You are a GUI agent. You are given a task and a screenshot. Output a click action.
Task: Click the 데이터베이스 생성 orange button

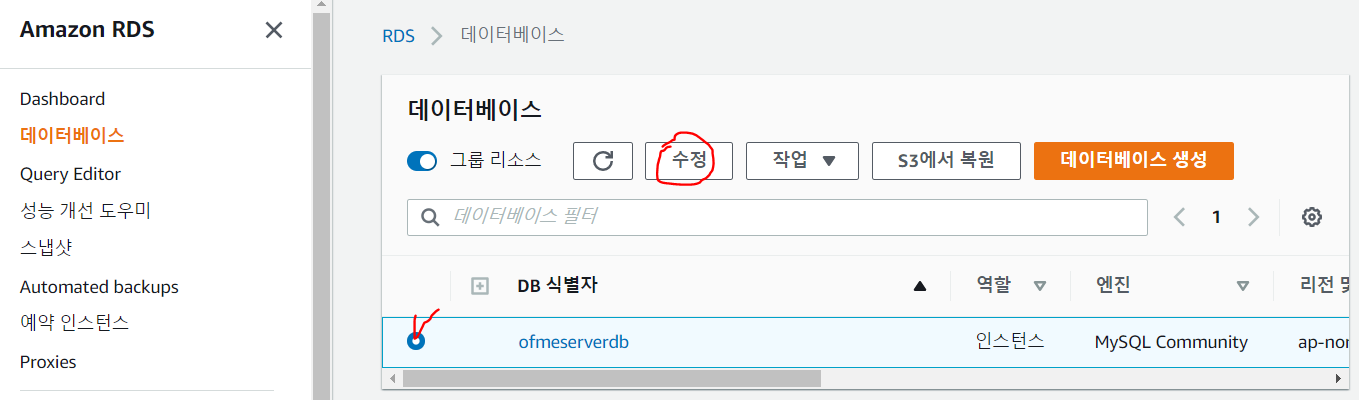click(1134, 161)
